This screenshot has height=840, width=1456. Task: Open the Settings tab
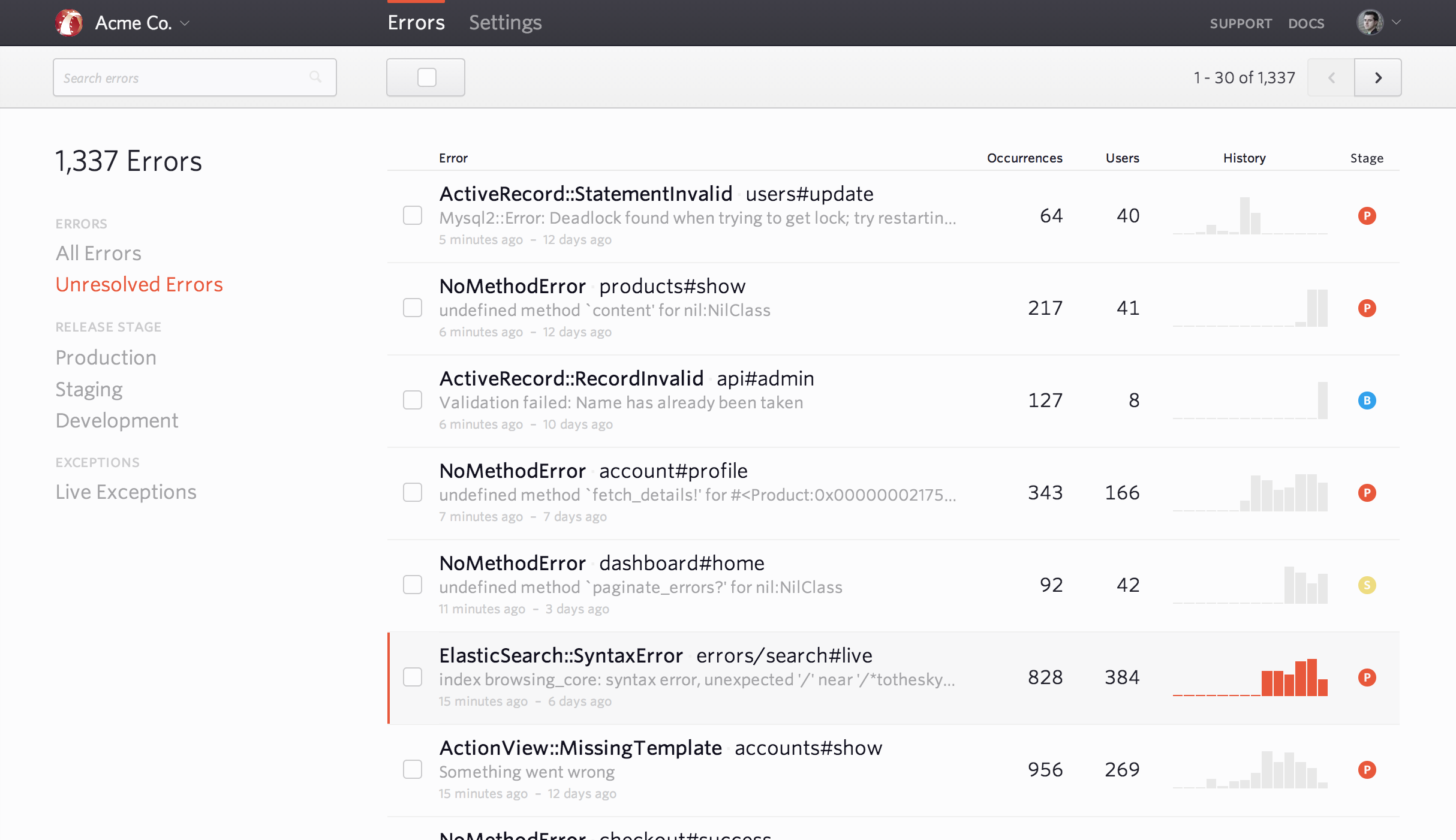(x=505, y=23)
